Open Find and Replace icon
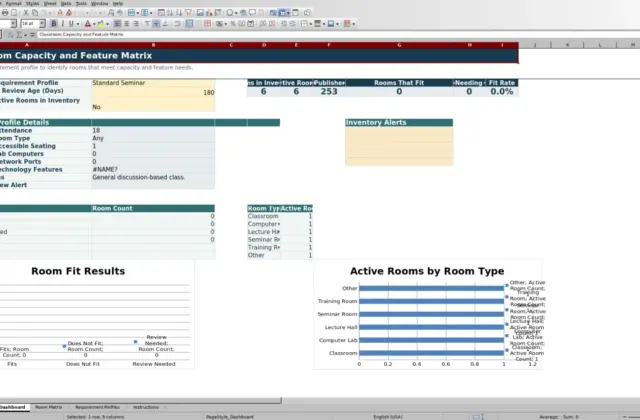The width and height of the screenshot is (640, 420). (x=111, y=13)
